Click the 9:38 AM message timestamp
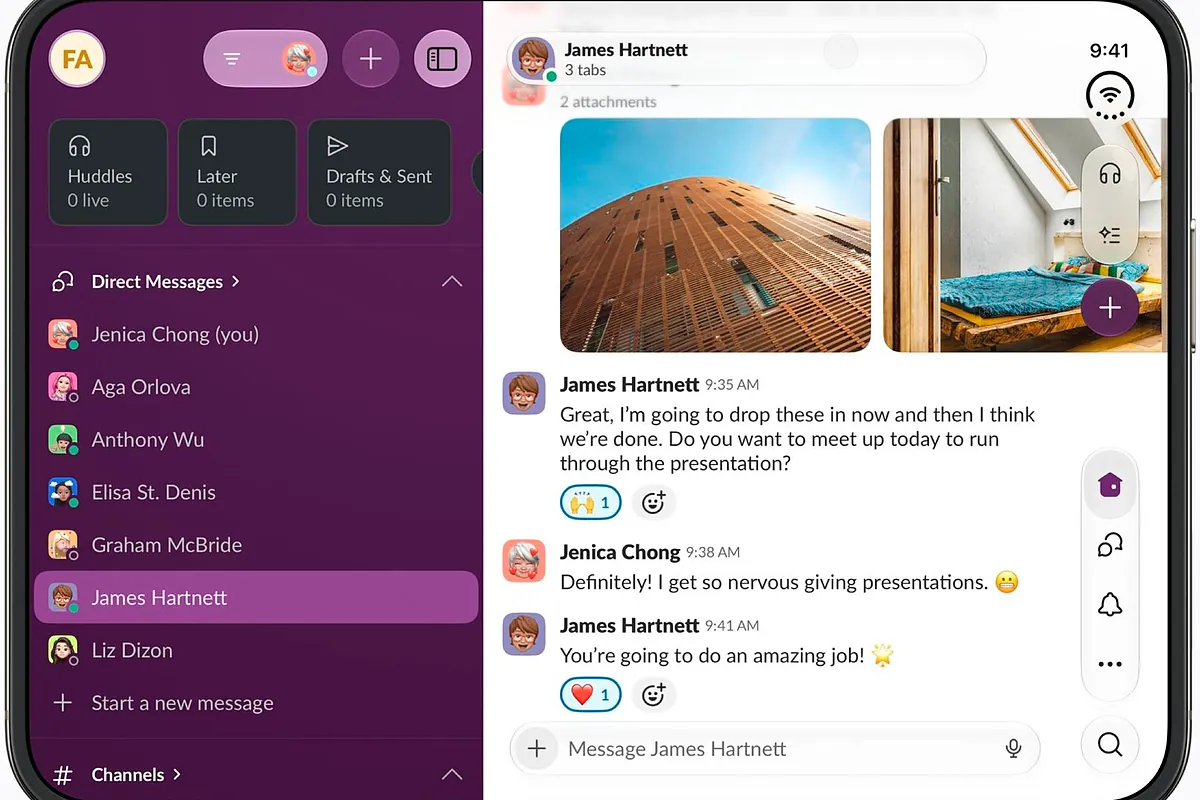Viewport: 1200px width, 800px height. 713,552
